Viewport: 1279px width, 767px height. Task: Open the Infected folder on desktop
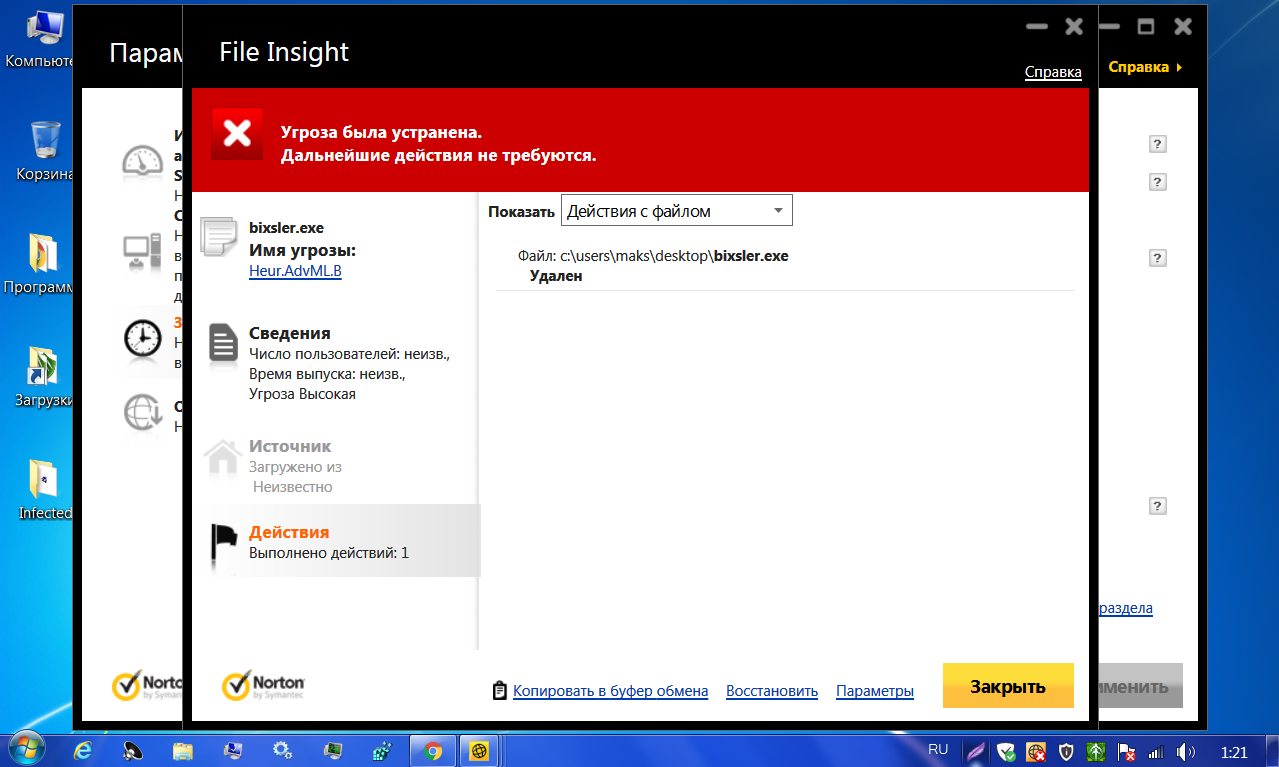point(45,490)
